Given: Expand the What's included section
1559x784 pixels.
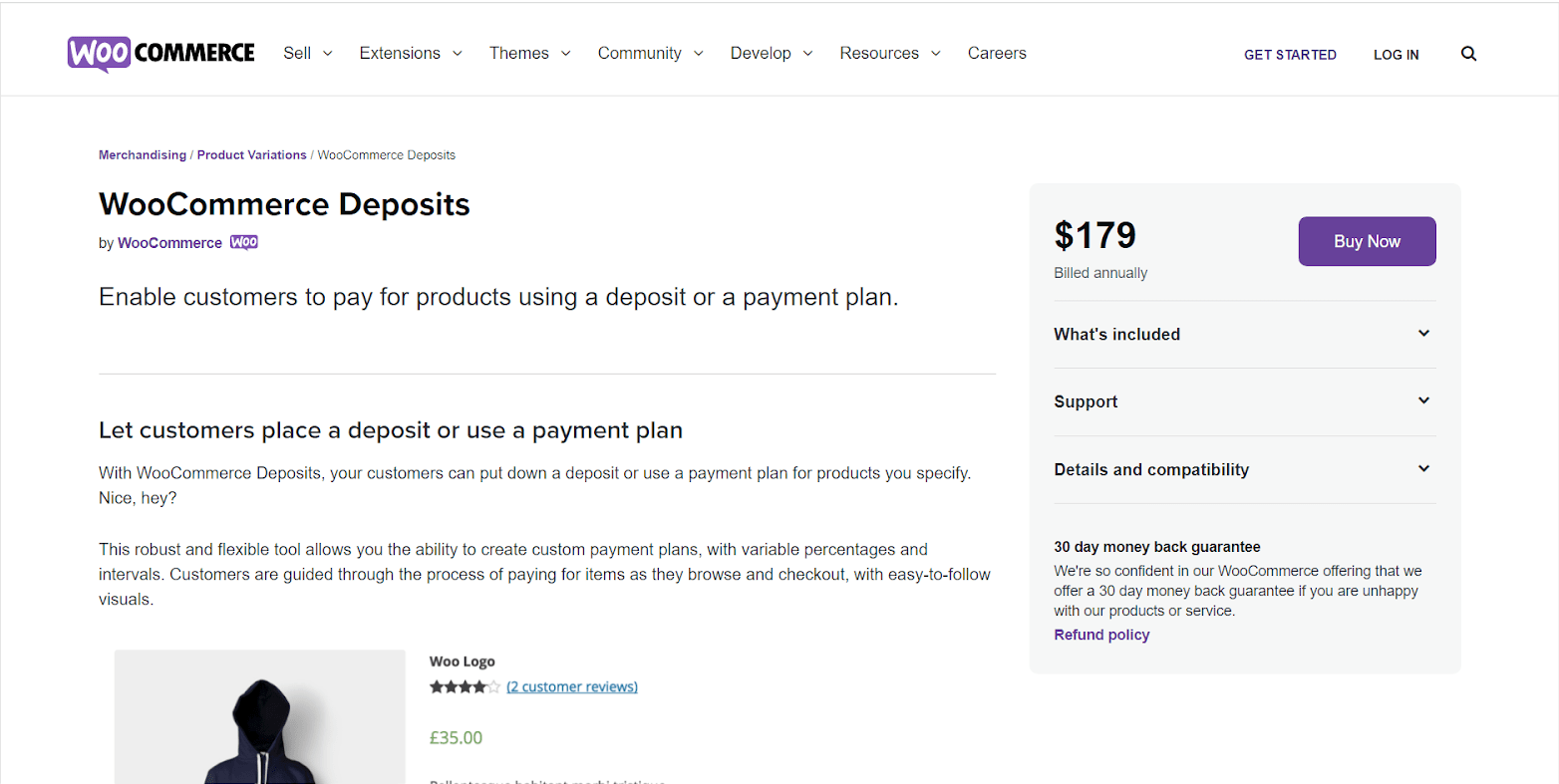Looking at the screenshot, I should (1244, 334).
